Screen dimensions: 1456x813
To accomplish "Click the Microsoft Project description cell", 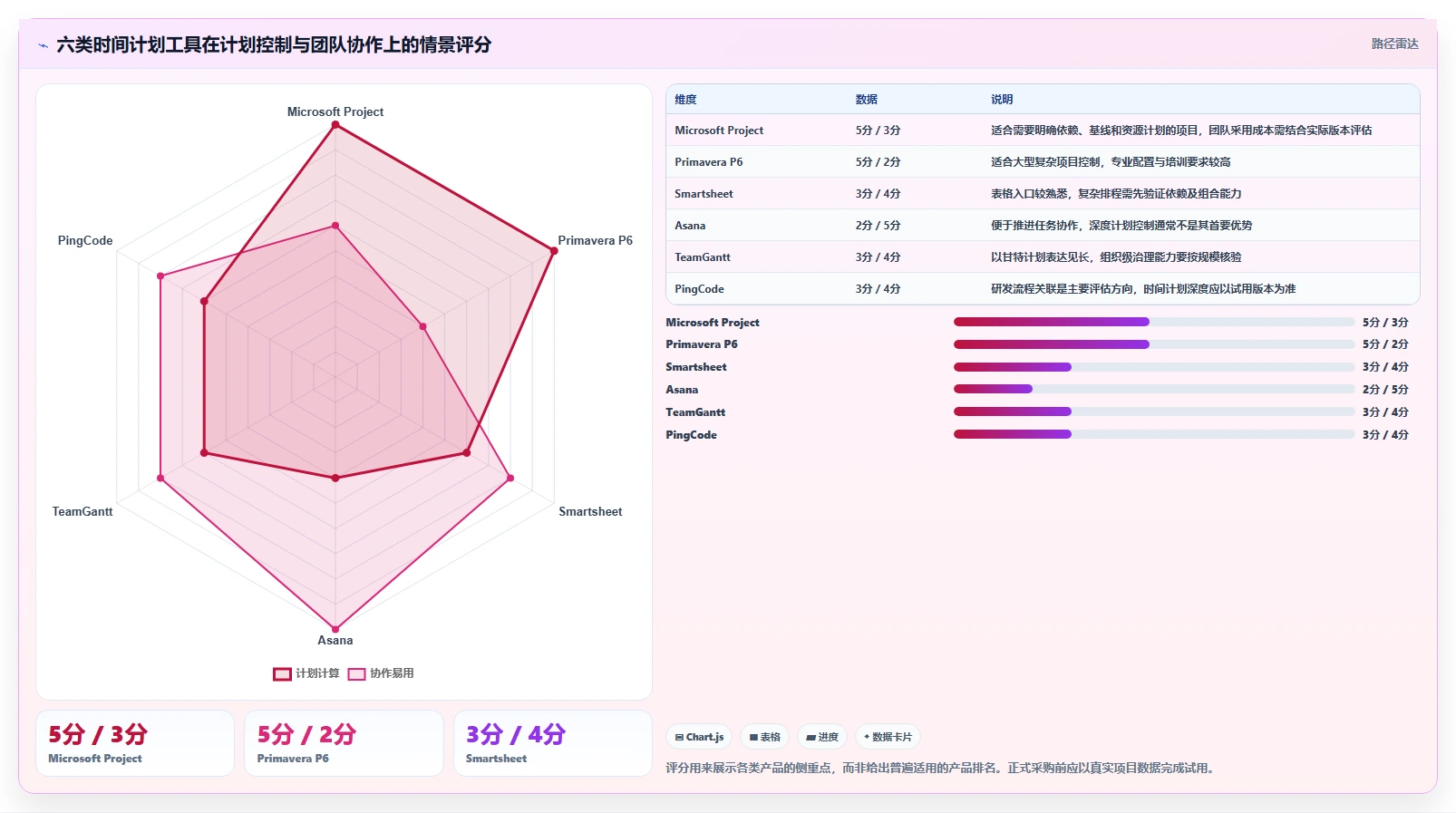I will pos(1181,131).
